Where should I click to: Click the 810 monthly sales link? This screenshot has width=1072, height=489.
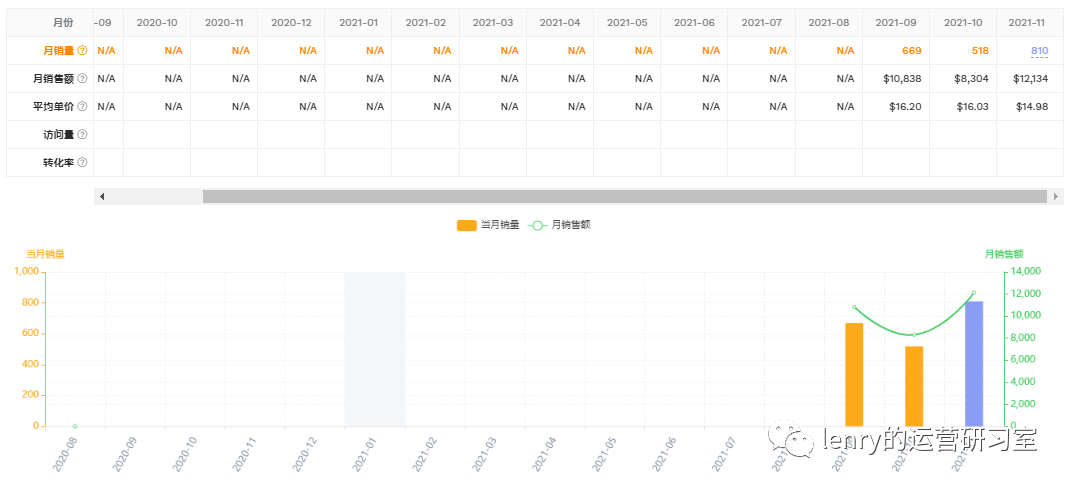pyautogui.click(x=1039, y=51)
